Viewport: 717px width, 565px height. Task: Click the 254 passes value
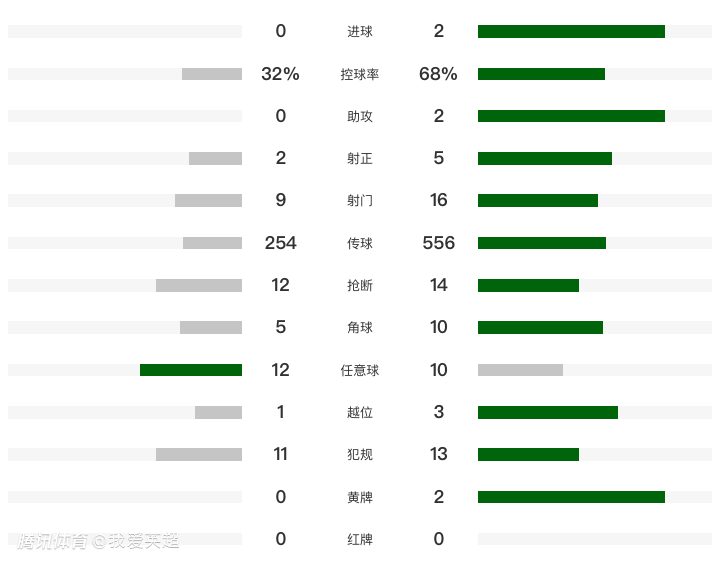click(x=280, y=243)
